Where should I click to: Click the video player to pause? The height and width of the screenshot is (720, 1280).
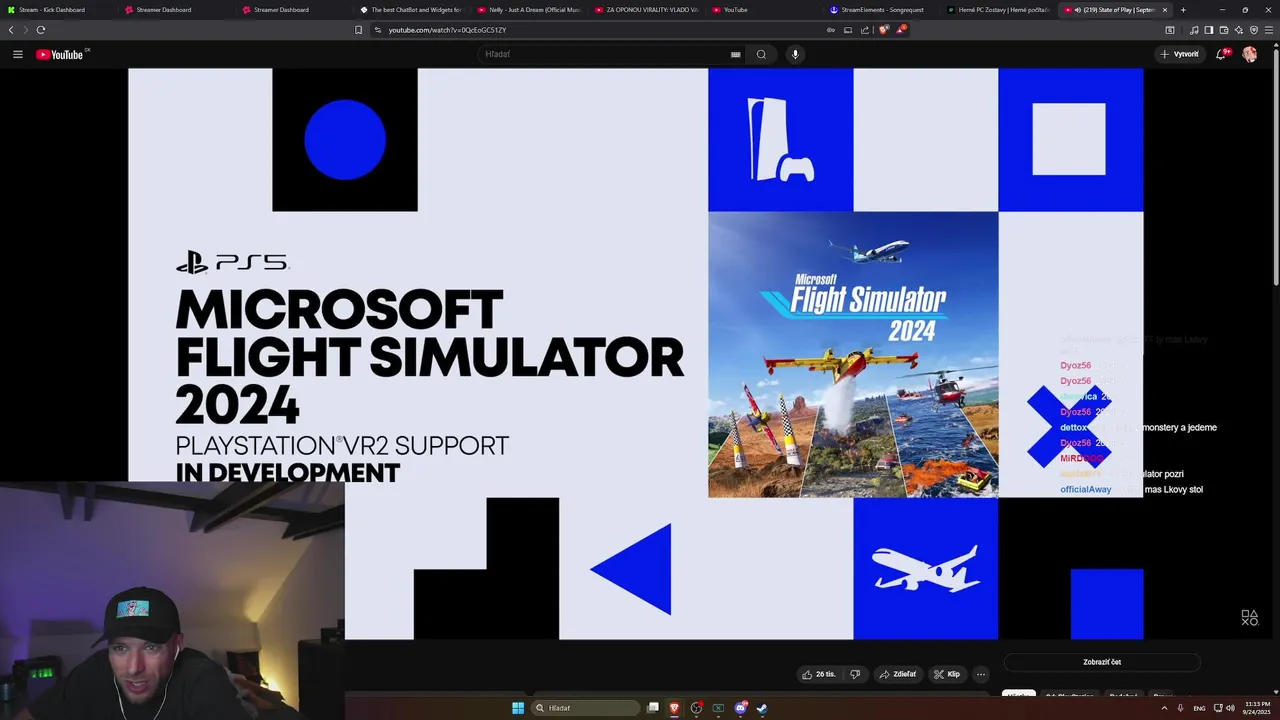(635, 353)
